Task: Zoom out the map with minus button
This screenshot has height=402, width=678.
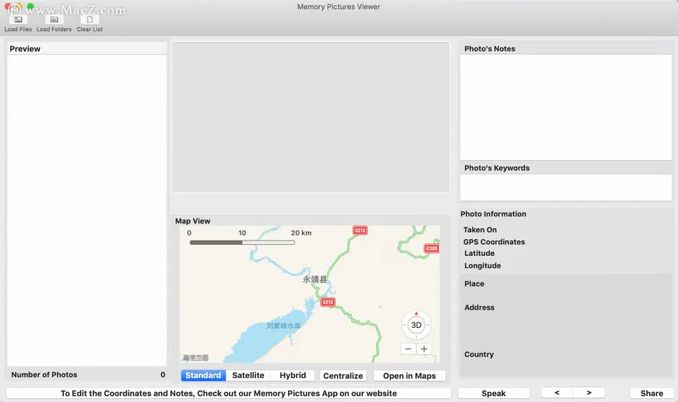Action: point(408,349)
